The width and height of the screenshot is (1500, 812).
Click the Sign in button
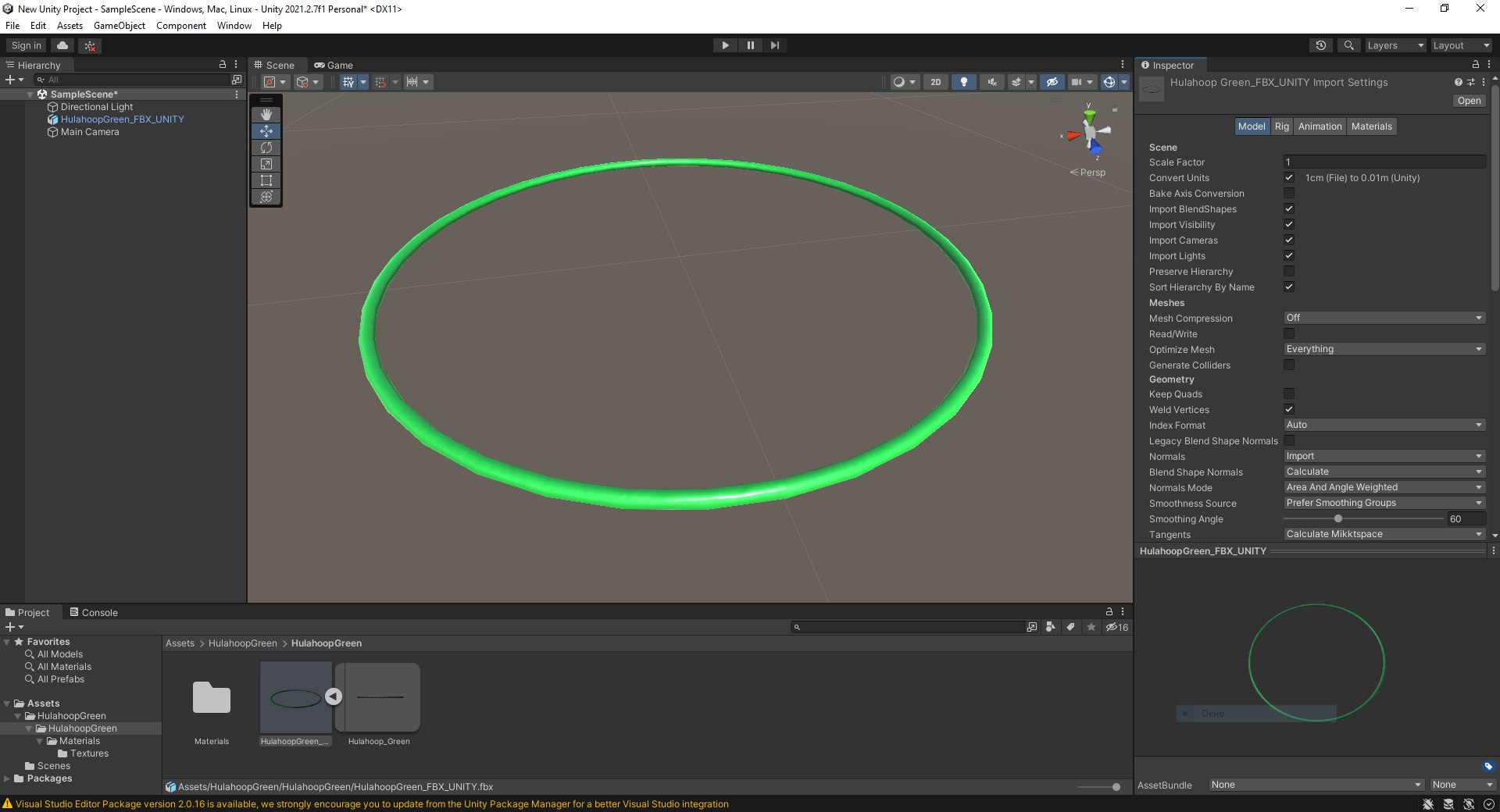(x=27, y=45)
